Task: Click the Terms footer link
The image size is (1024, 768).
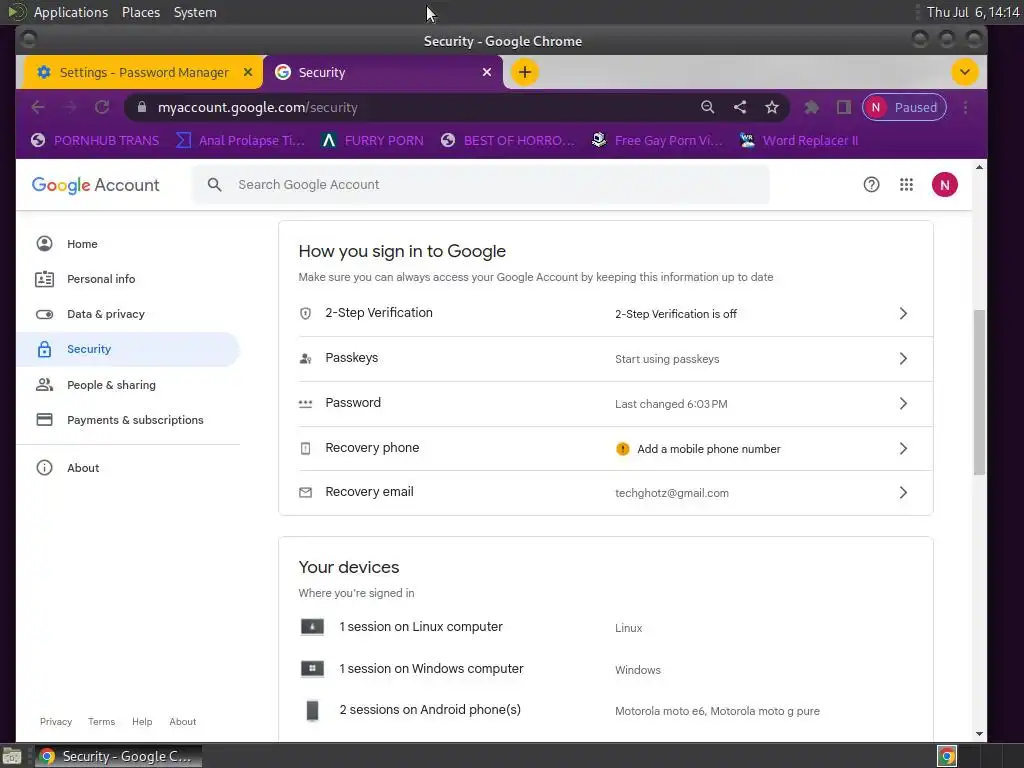Action: click(101, 722)
